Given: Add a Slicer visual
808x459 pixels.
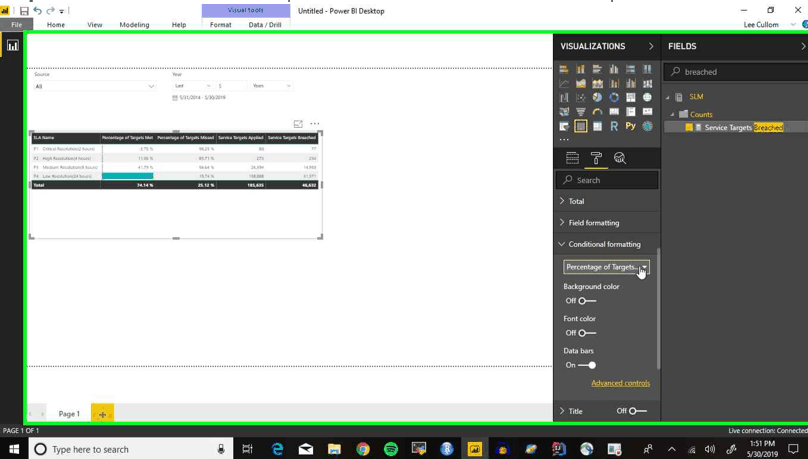Looking at the screenshot, I should pos(564,126).
